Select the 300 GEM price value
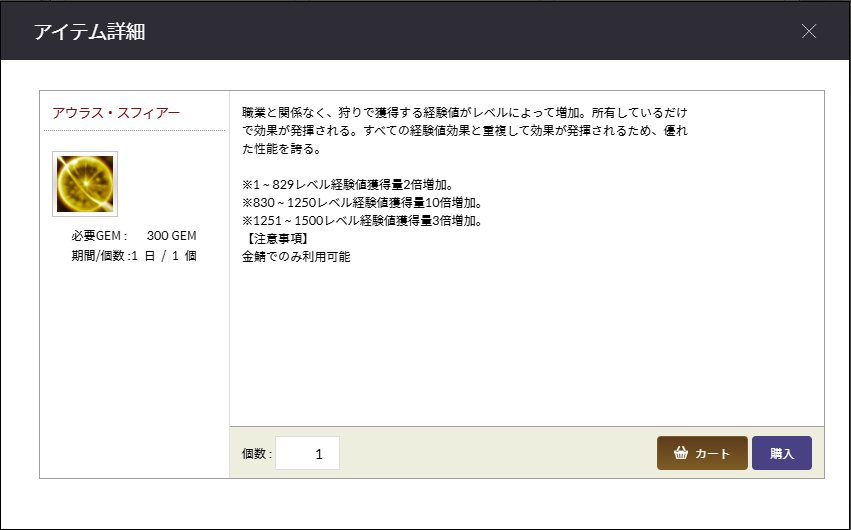Screen dimensions: 851x530 coord(171,236)
